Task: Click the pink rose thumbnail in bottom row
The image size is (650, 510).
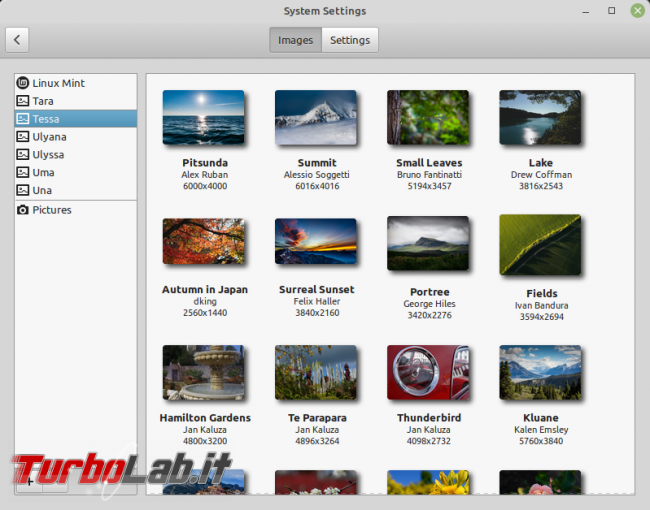Action: click(x=541, y=482)
